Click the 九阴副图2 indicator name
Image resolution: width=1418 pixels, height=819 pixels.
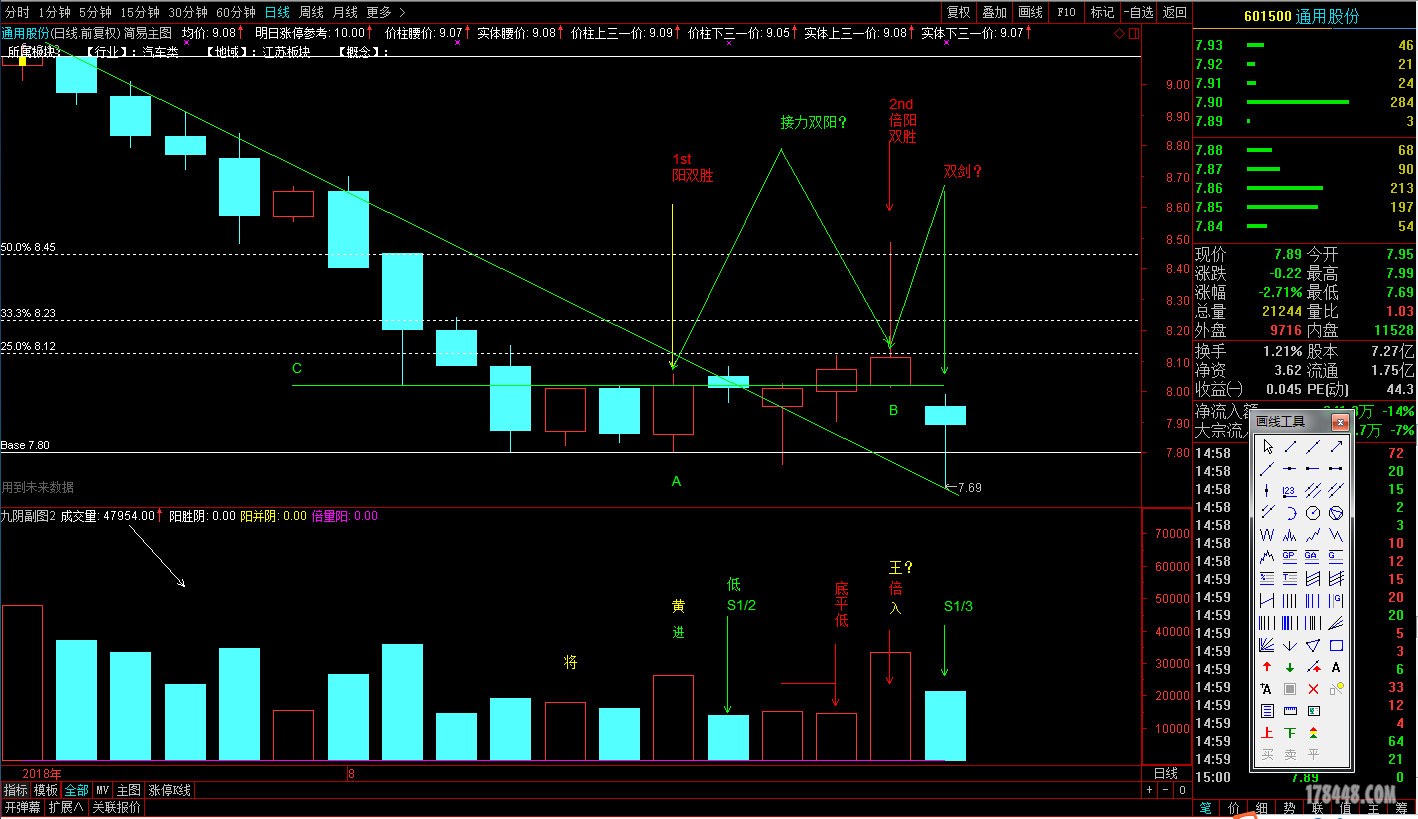pyautogui.click(x=28, y=516)
